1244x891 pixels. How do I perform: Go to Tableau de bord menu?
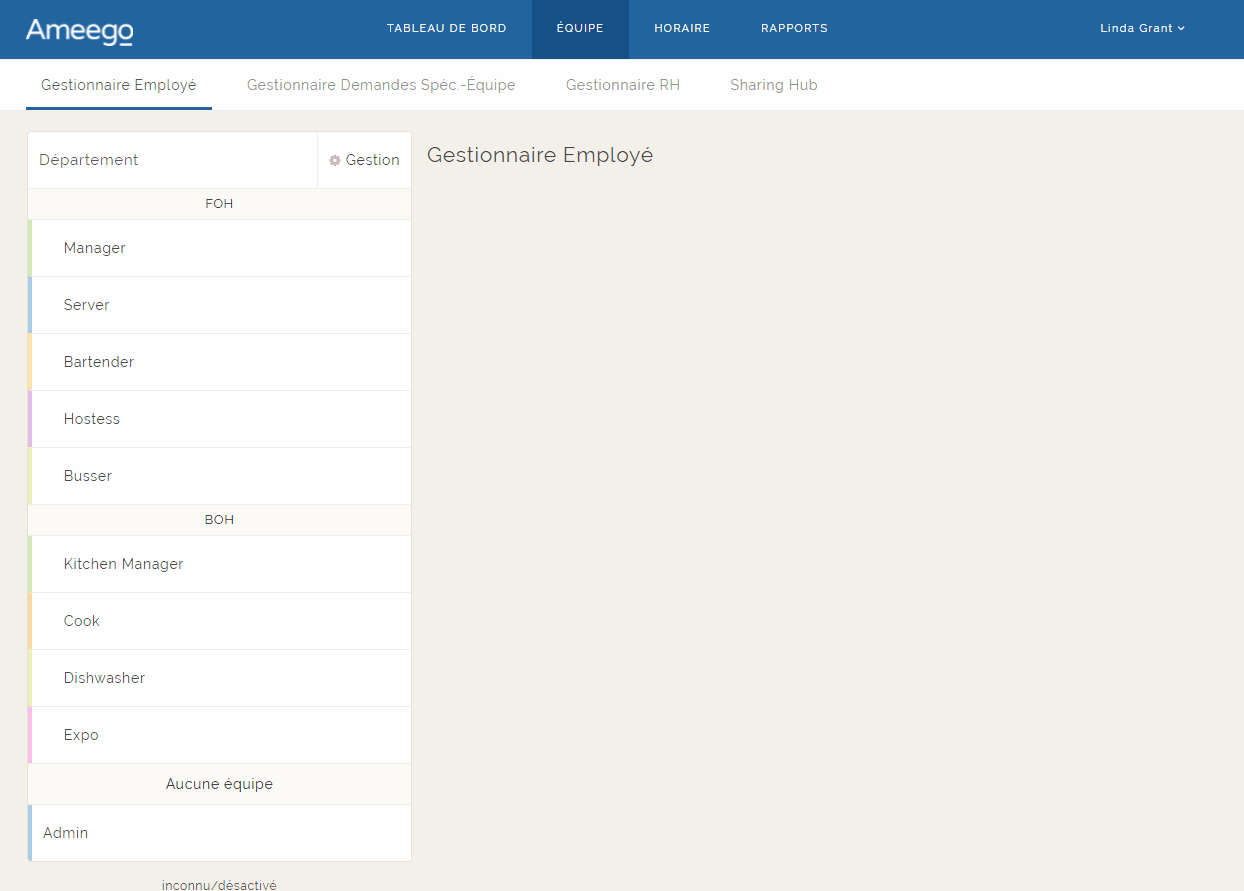point(446,28)
